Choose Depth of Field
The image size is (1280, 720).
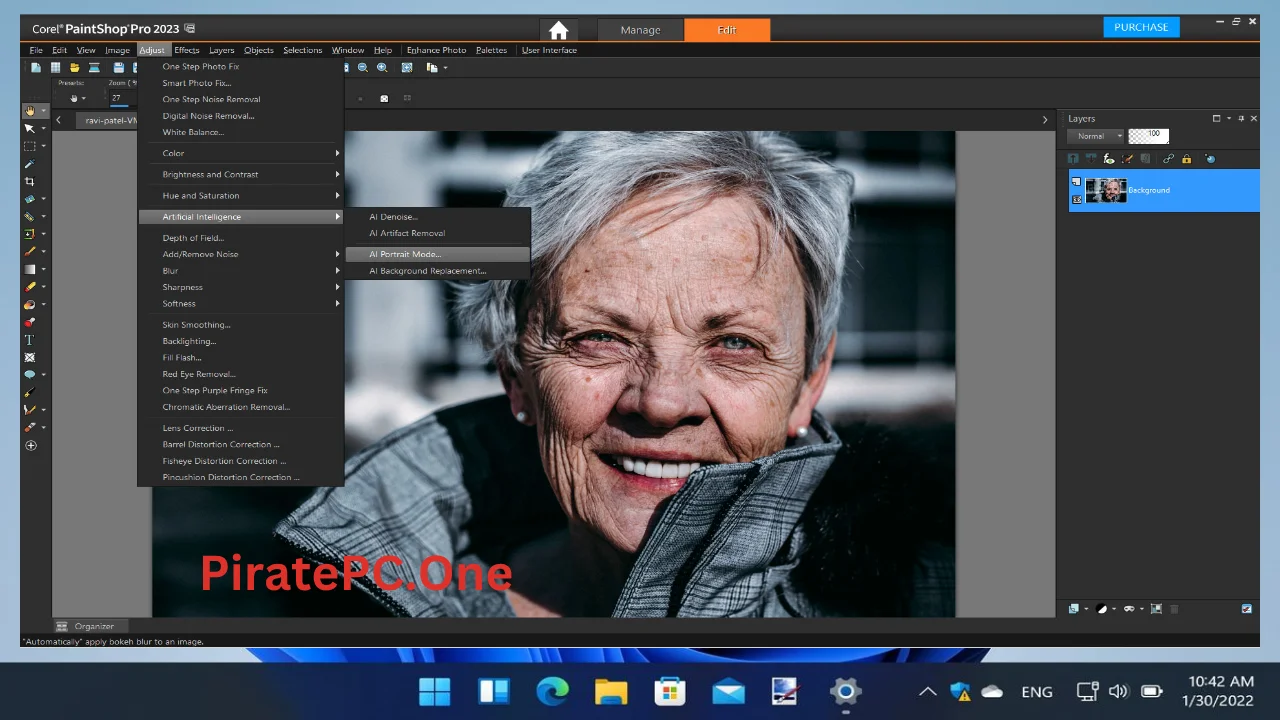(x=240, y=238)
